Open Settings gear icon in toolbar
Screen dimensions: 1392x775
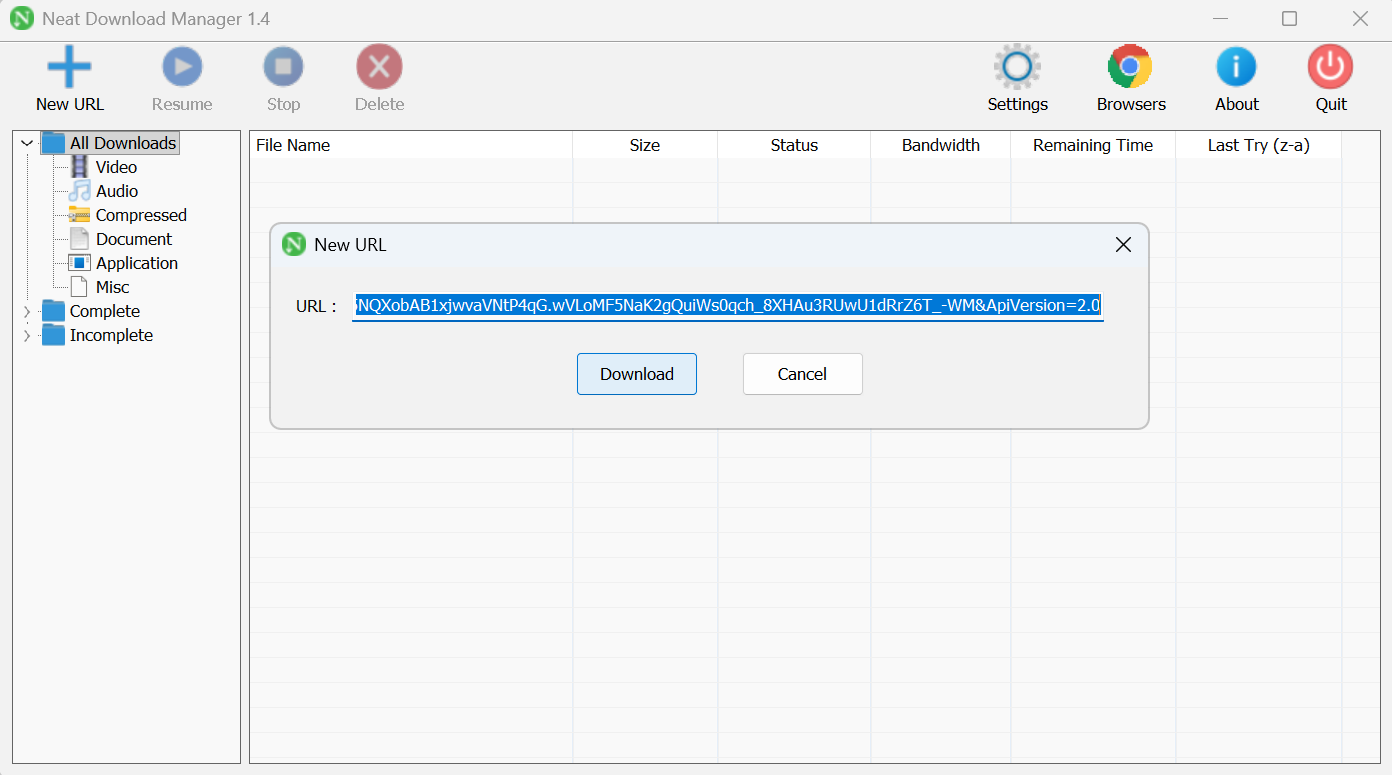coord(1017,68)
